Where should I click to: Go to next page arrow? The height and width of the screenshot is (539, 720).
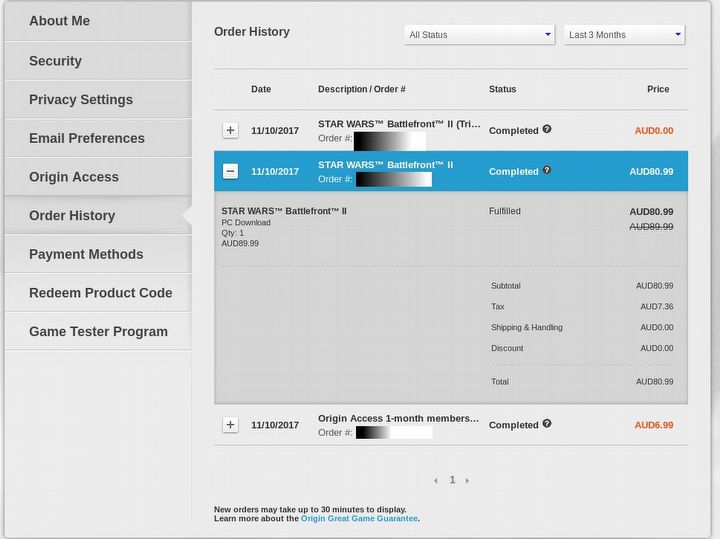[x=467, y=481]
